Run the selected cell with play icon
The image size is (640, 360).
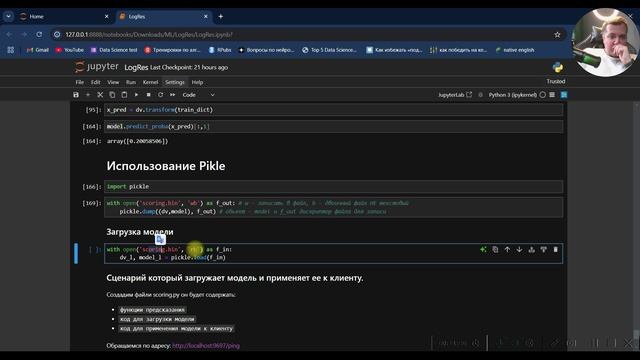(x=136, y=95)
